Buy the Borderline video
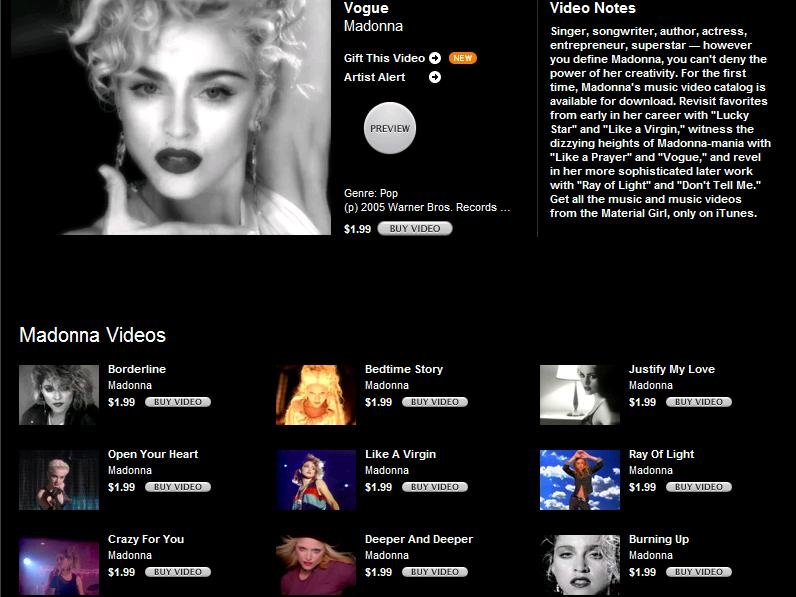 click(x=178, y=402)
